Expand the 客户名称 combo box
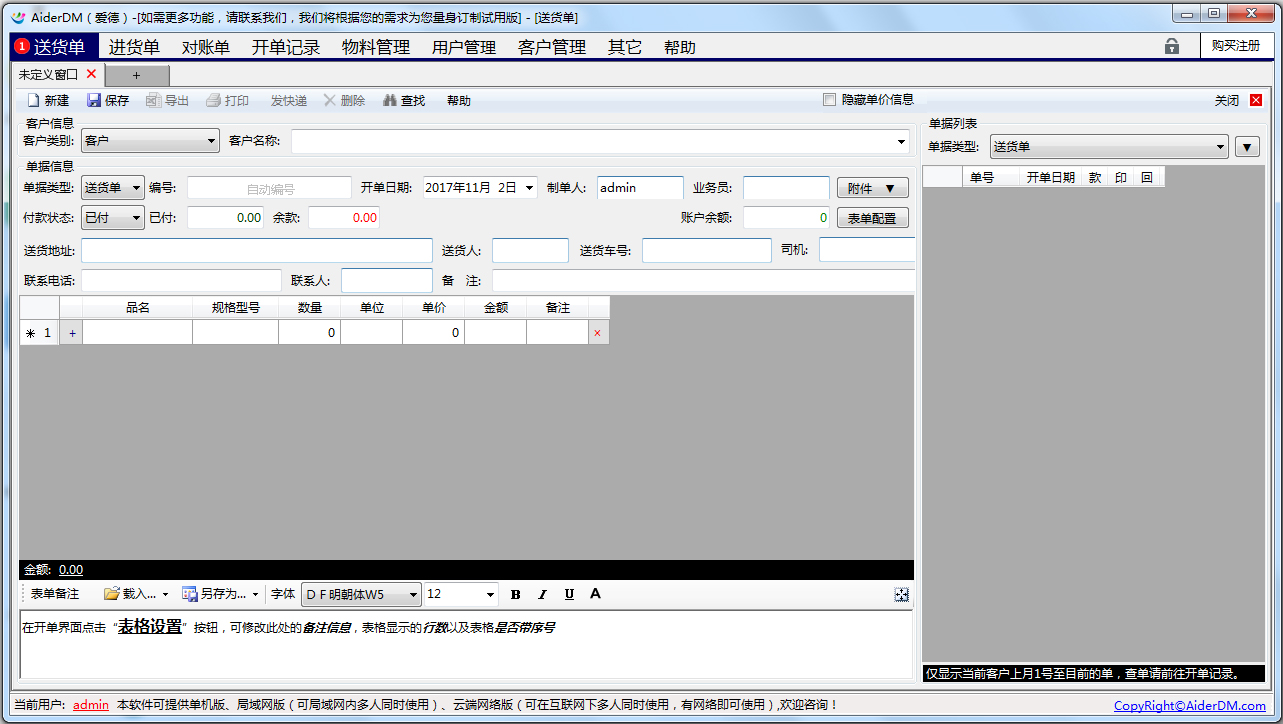 click(903, 142)
